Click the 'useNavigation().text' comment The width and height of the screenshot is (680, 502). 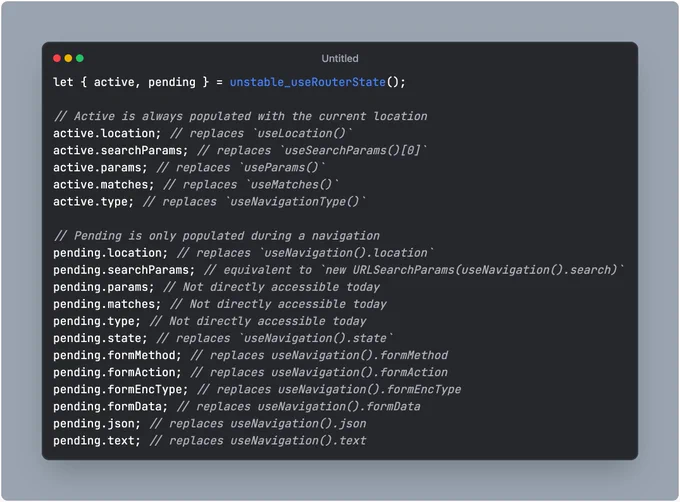298,440
